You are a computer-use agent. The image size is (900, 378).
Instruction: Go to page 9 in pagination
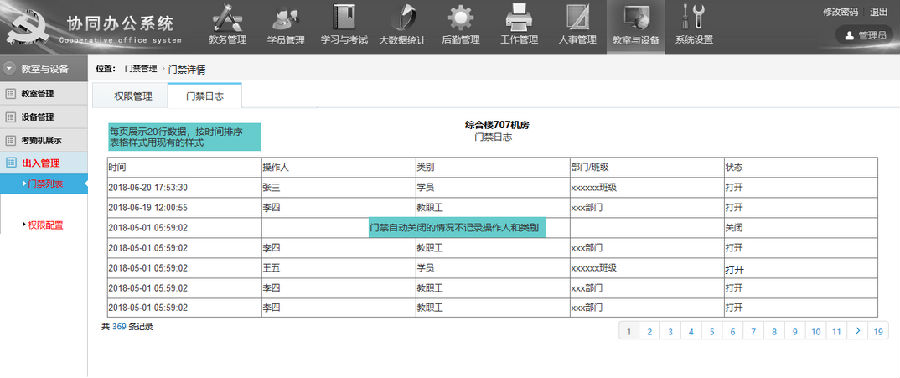(x=795, y=331)
